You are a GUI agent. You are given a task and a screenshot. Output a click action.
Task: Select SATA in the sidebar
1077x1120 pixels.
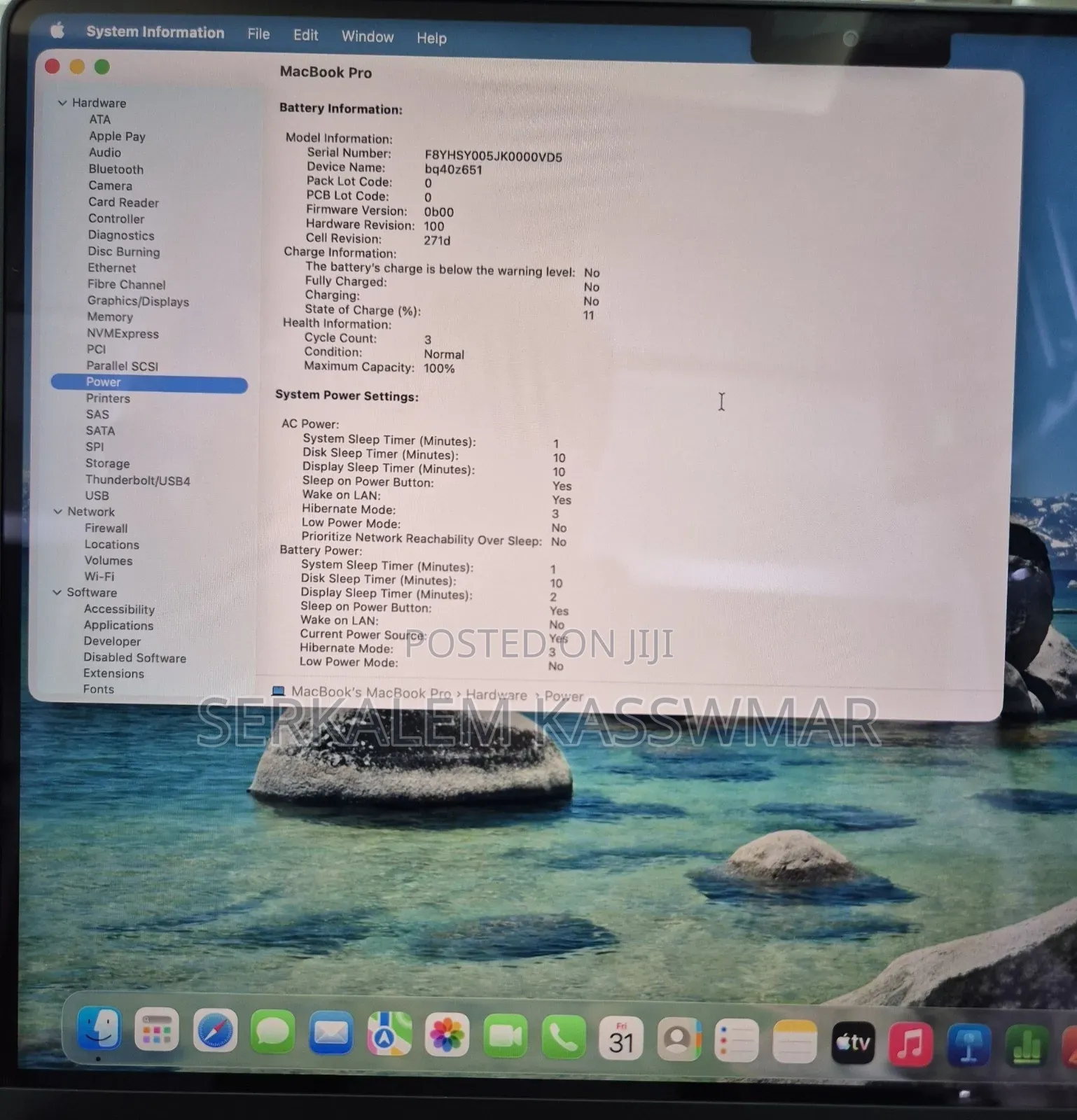(100, 430)
